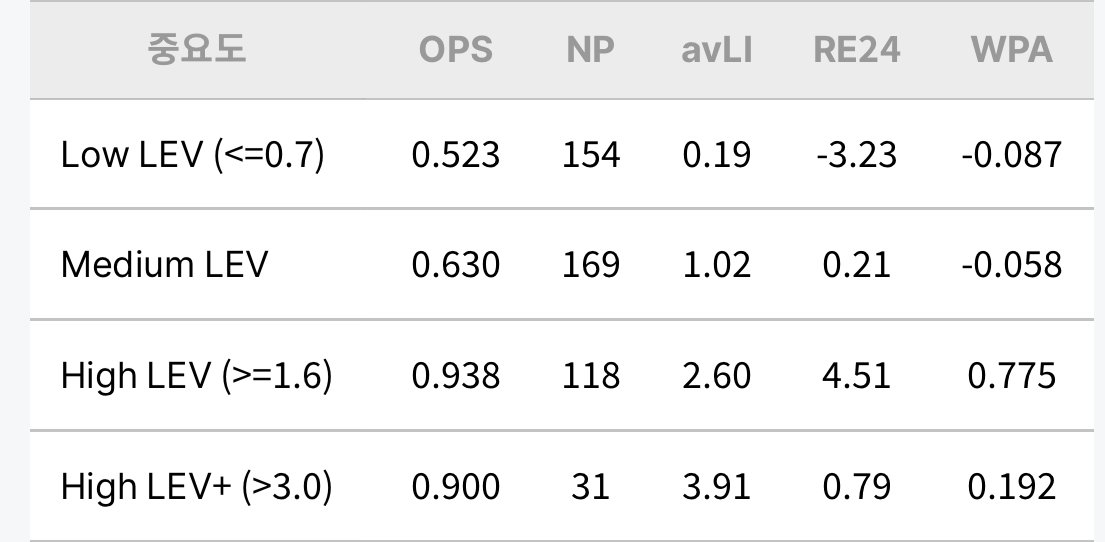Select the NP value 31
Image resolution: width=1105 pixels, height=542 pixels.
click(x=591, y=487)
